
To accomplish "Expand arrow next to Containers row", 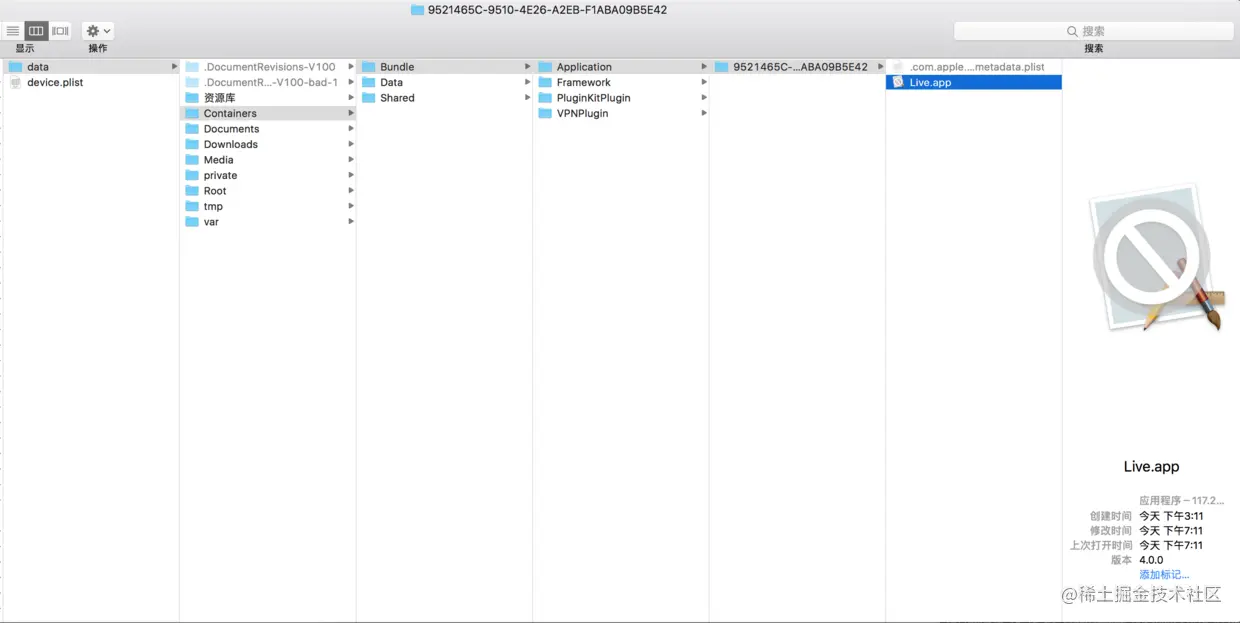I will point(351,113).
